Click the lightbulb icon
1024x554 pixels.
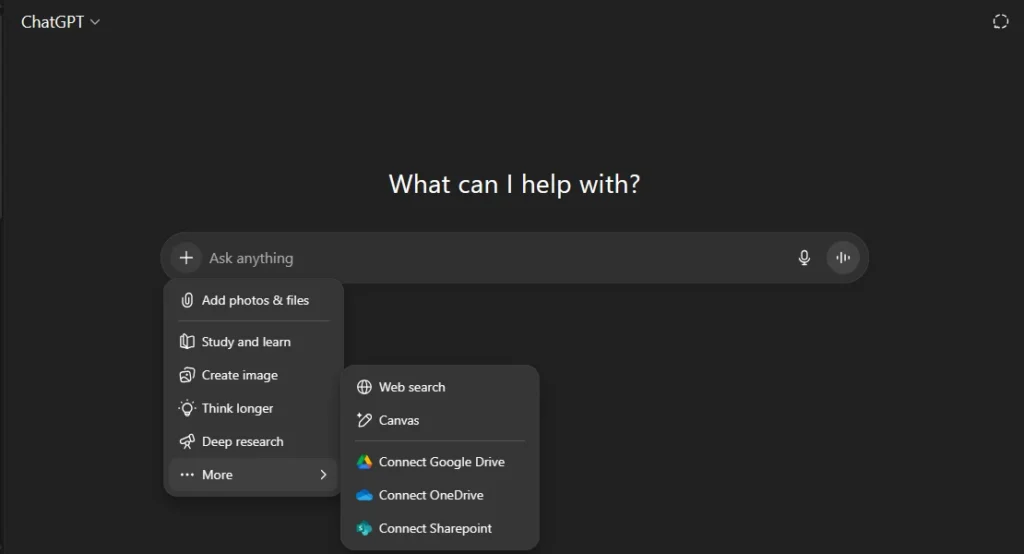(x=187, y=408)
